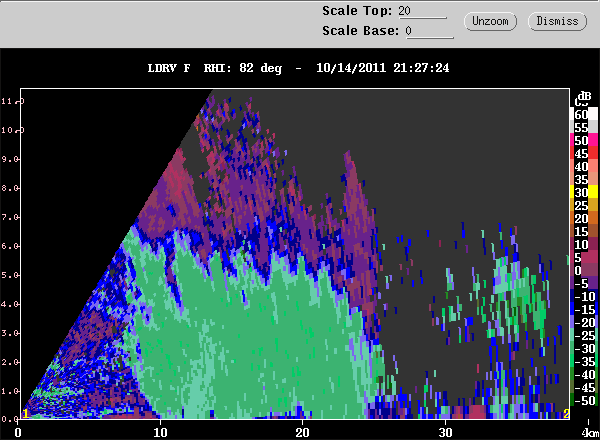Screen dimensions: 600x440
Task: Click the 6.0 height axis tick
Action: click(x=10, y=246)
